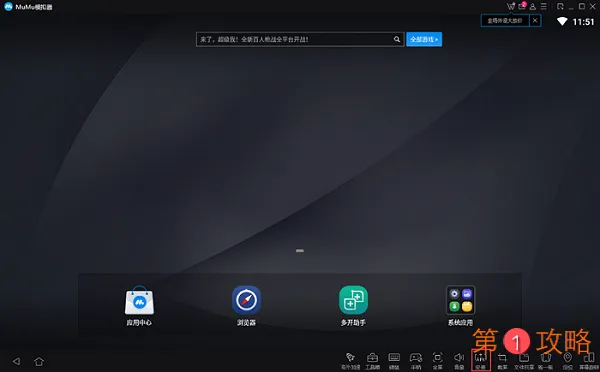The image size is (600, 372).
Task: Open the hamburger menu in title bar
Action: coord(543,7)
